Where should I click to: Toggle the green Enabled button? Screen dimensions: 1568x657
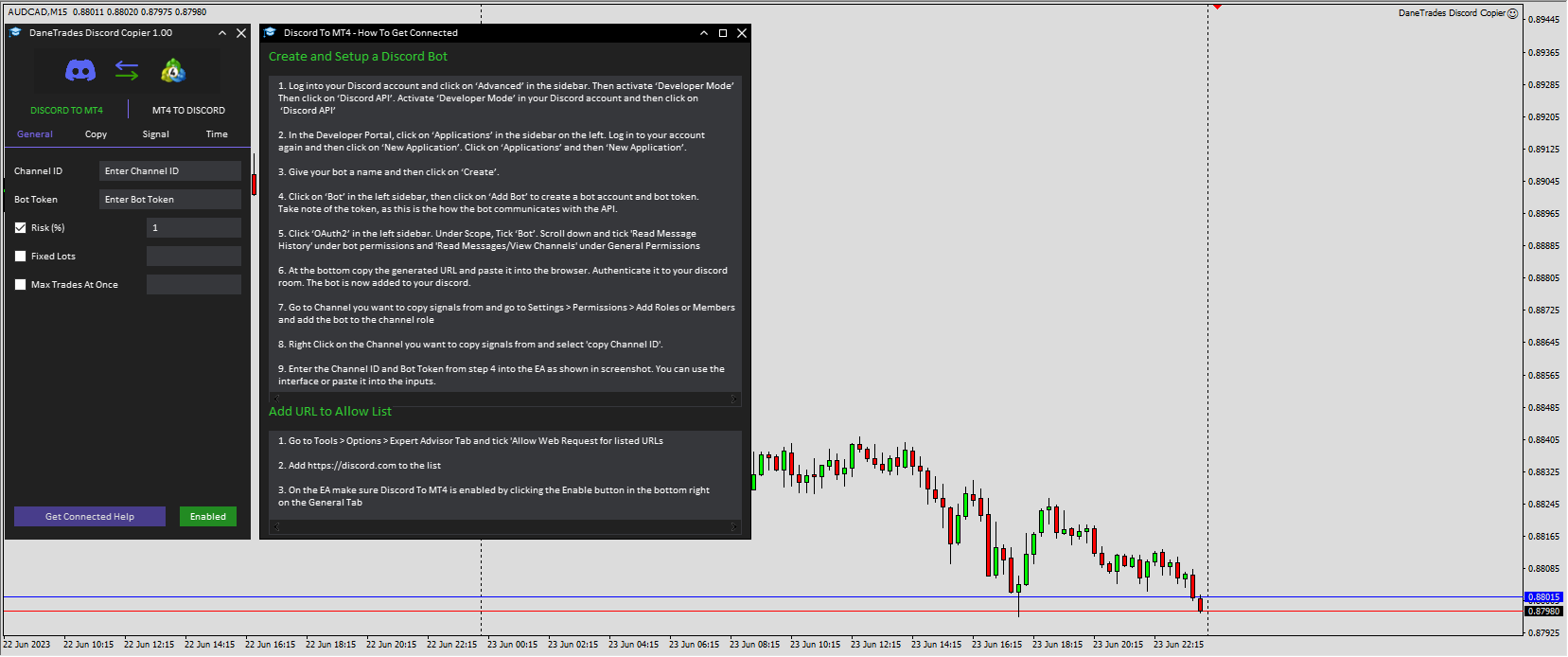208,516
